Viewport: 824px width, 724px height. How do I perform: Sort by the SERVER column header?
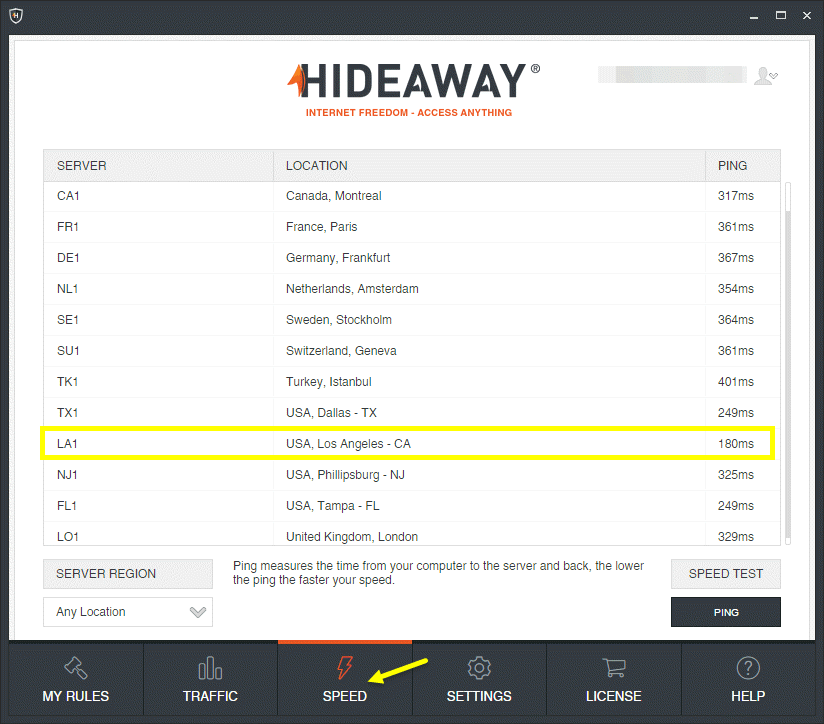158,166
